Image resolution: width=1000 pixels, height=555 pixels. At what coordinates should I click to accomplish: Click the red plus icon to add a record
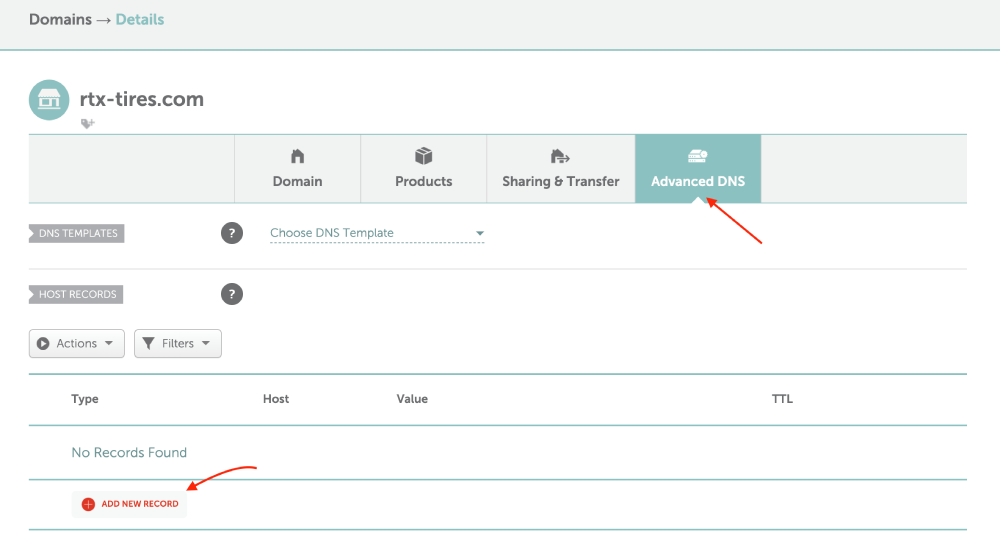pos(89,504)
